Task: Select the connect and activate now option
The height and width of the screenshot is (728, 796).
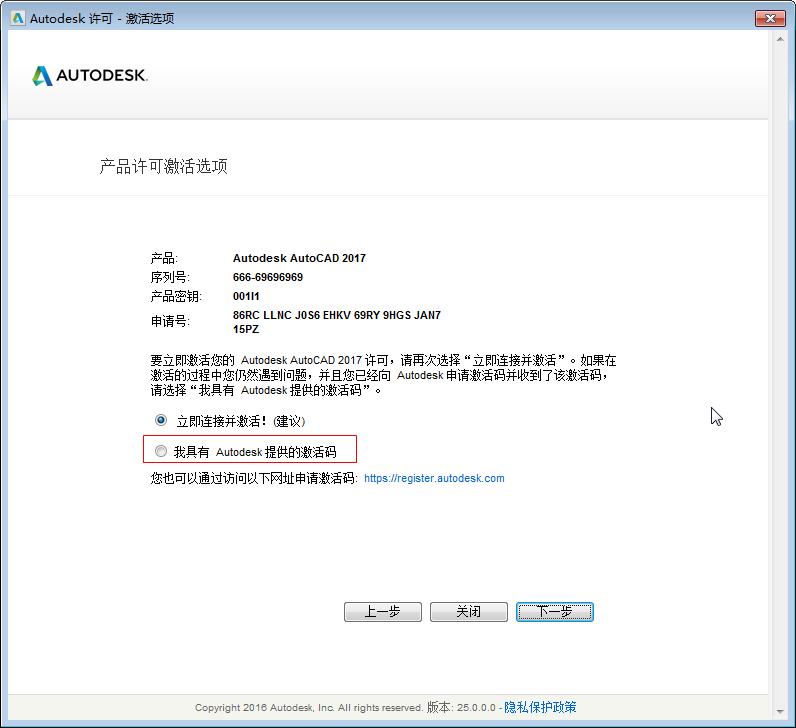Action: click(161, 420)
